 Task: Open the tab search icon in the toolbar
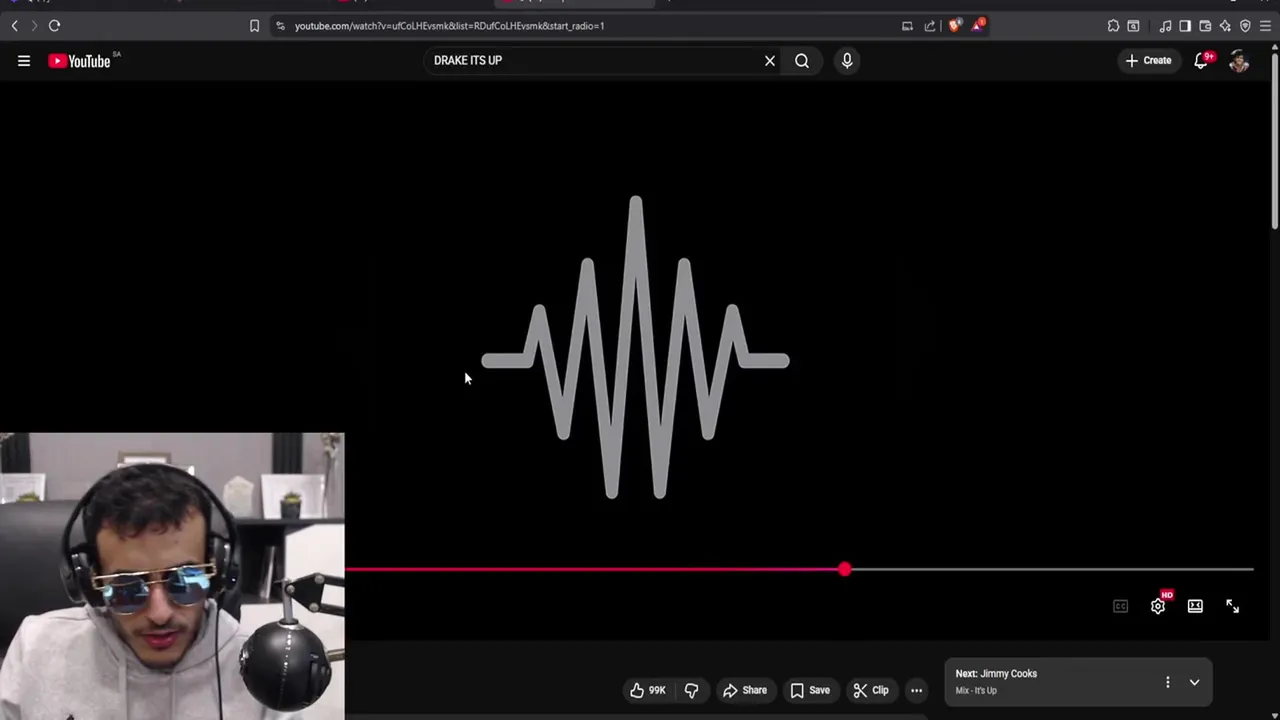click(x=1133, y=26)
